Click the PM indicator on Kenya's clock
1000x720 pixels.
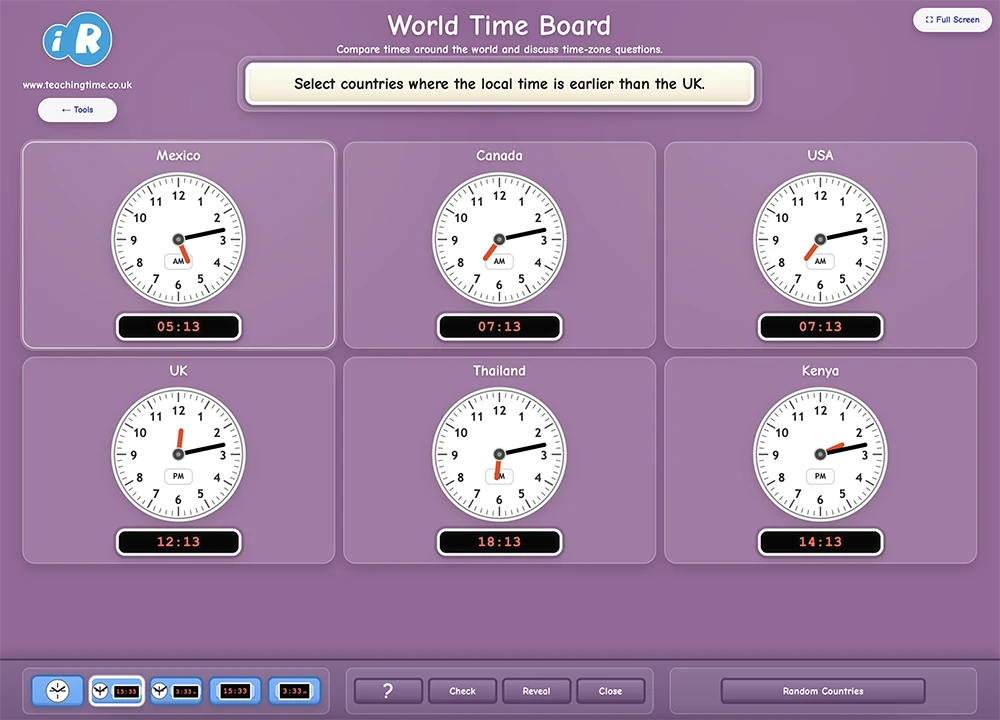click(820, 476)
